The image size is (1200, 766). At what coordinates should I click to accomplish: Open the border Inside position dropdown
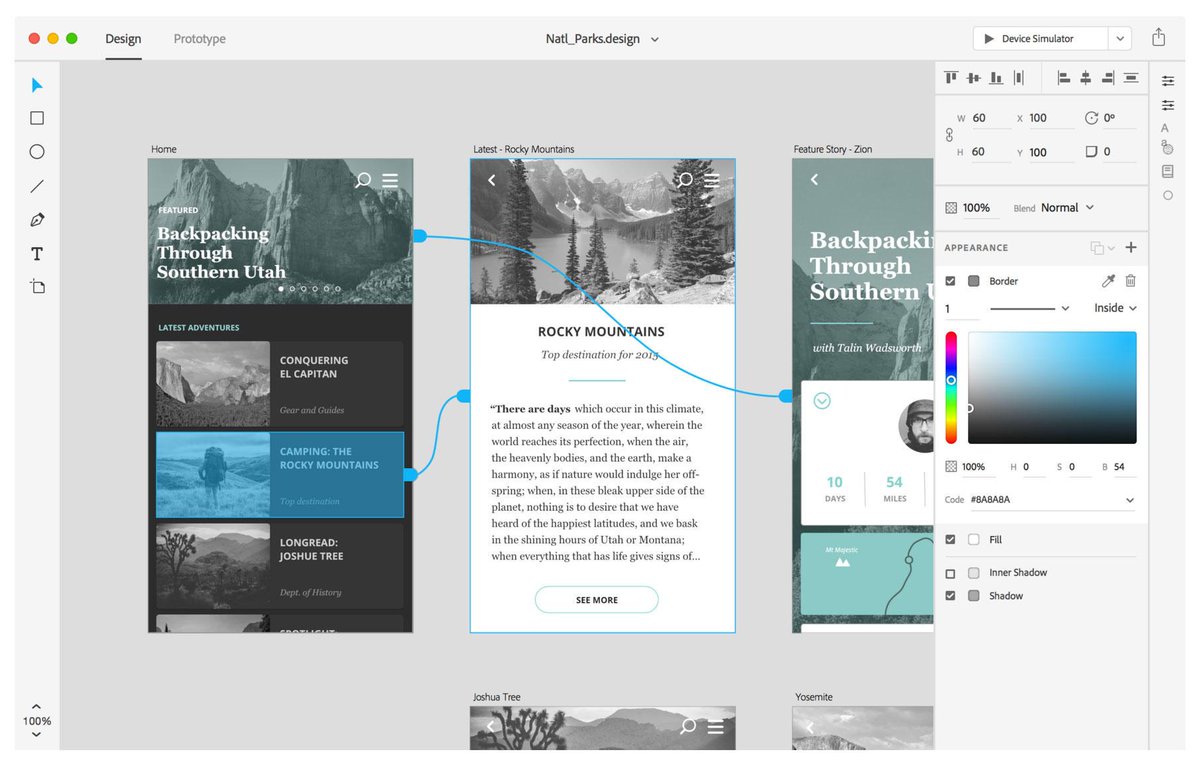(1113, 308)
